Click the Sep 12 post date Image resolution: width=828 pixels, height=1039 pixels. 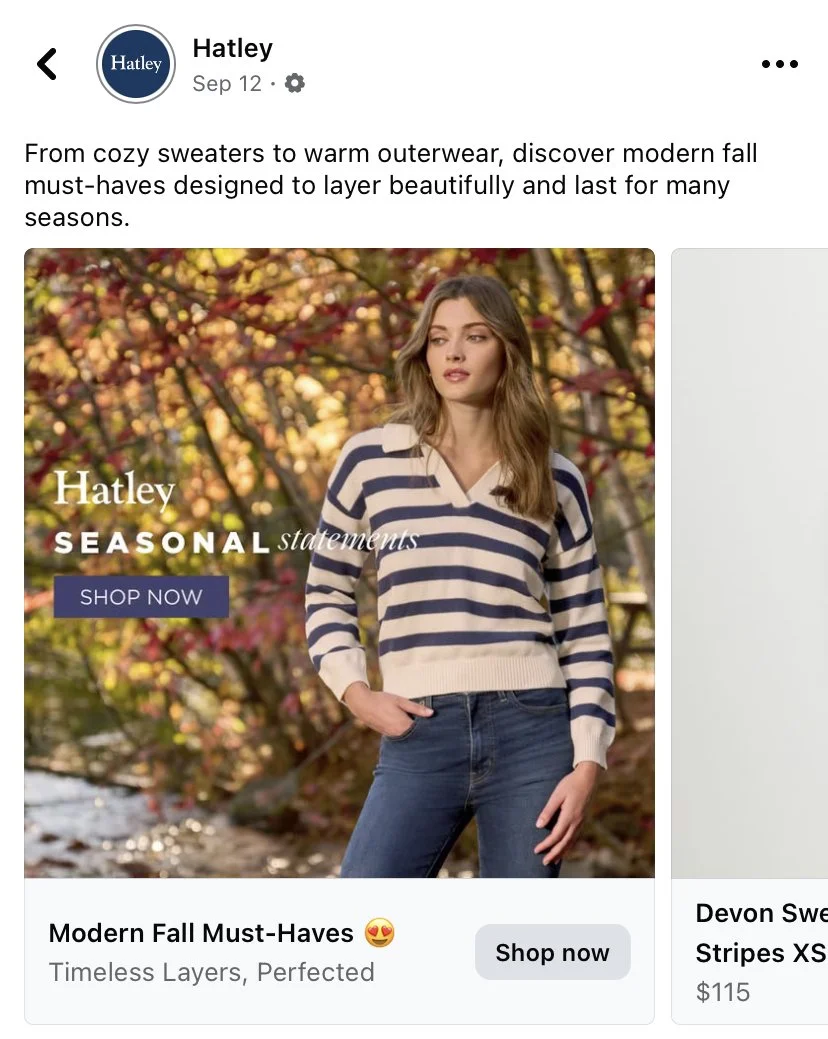coord(227,83)
